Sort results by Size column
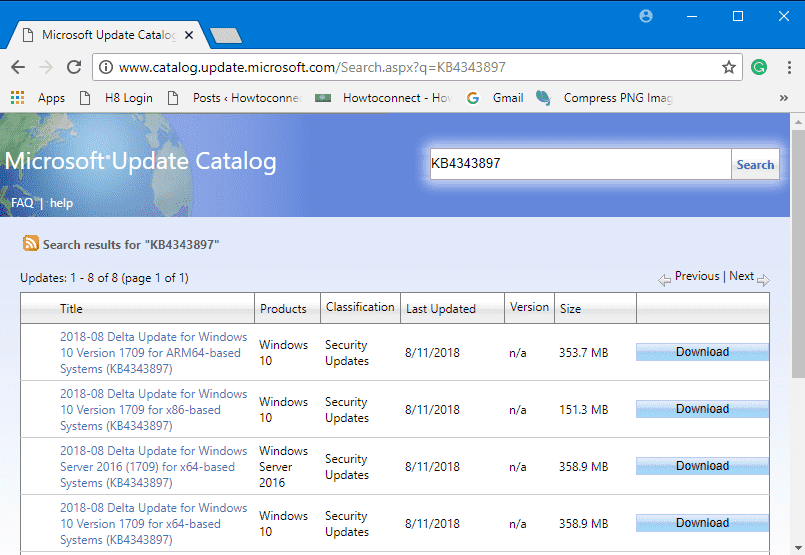 tap(570, 309)
